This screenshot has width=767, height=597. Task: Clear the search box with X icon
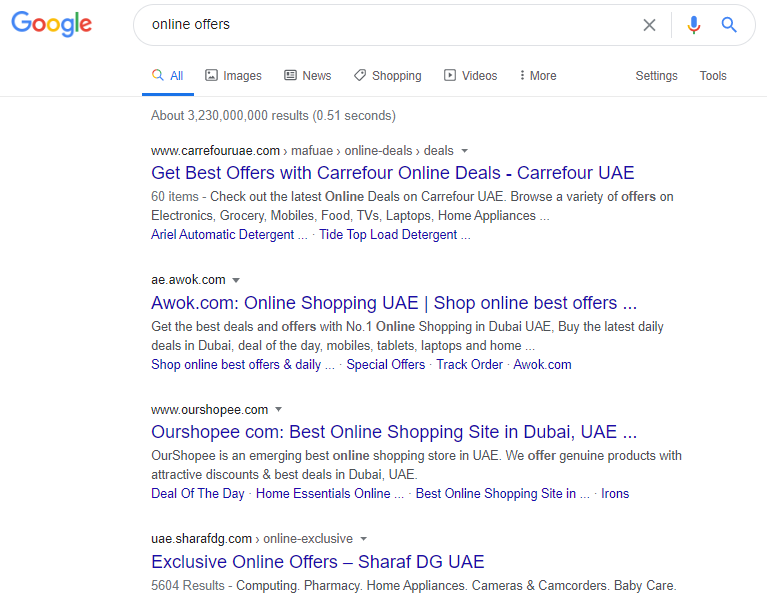649,25
